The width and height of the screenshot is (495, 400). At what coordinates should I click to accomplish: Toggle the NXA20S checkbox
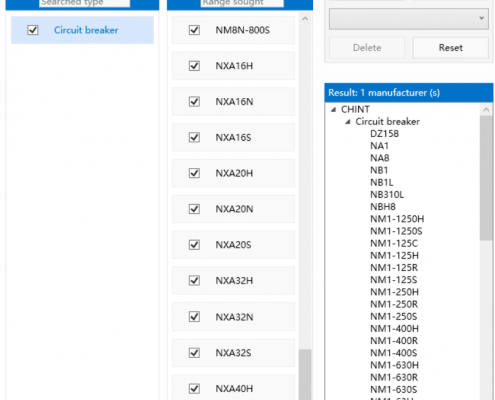coord(194,245)
